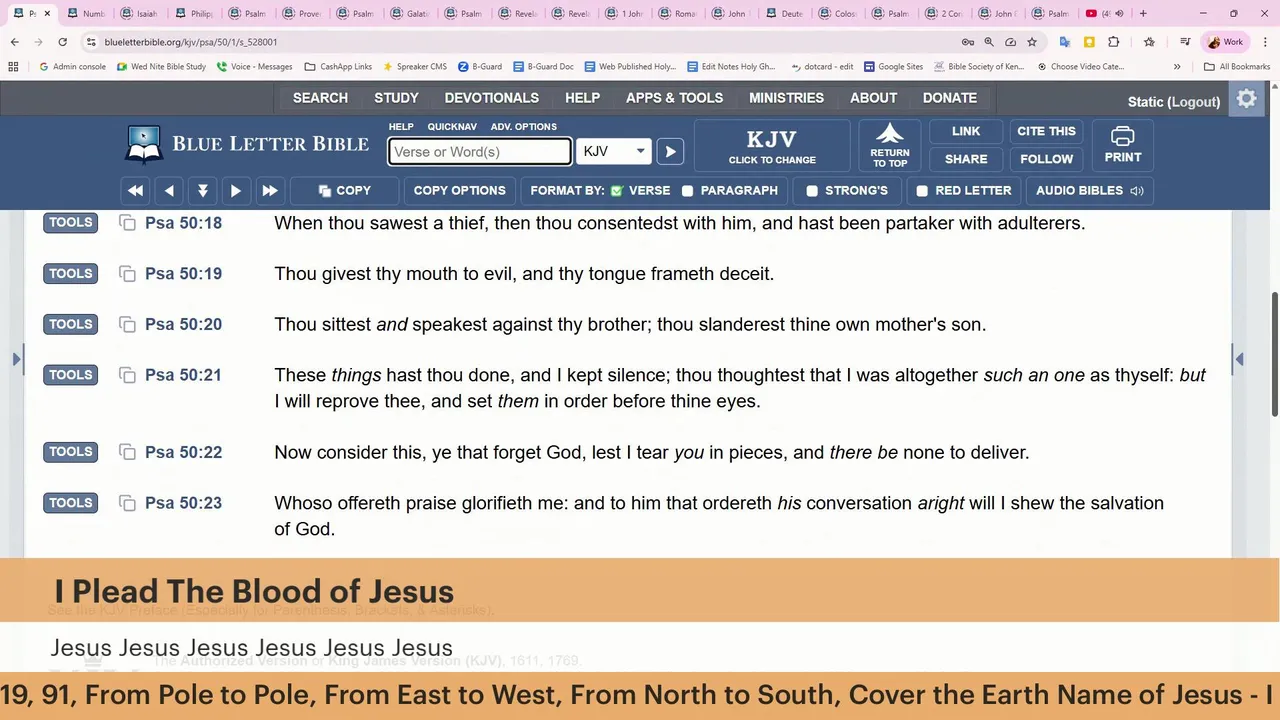This screenshot has height=720, width=1280.
Task: Toggle the Verse format checkbox
Action: [x=617, y=191]
